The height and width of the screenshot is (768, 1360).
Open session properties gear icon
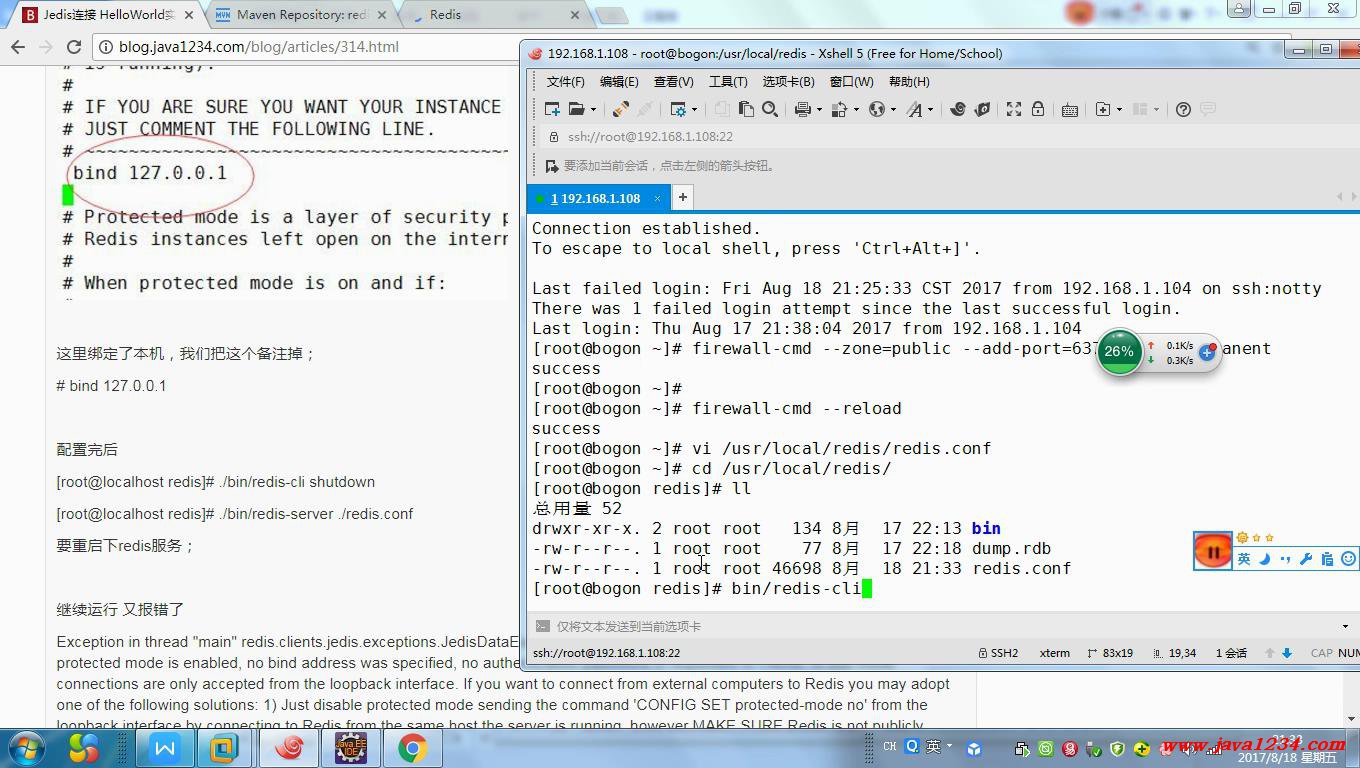coord(677,109)
